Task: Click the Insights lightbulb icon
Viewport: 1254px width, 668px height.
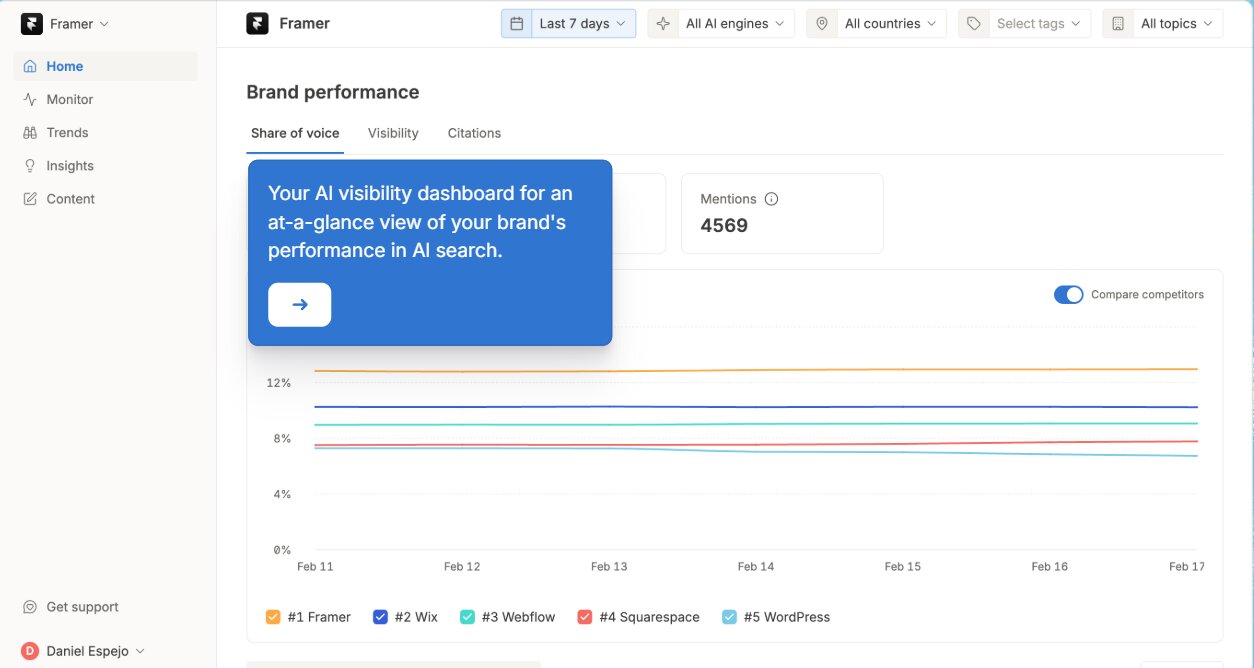Action: [30, 166]
